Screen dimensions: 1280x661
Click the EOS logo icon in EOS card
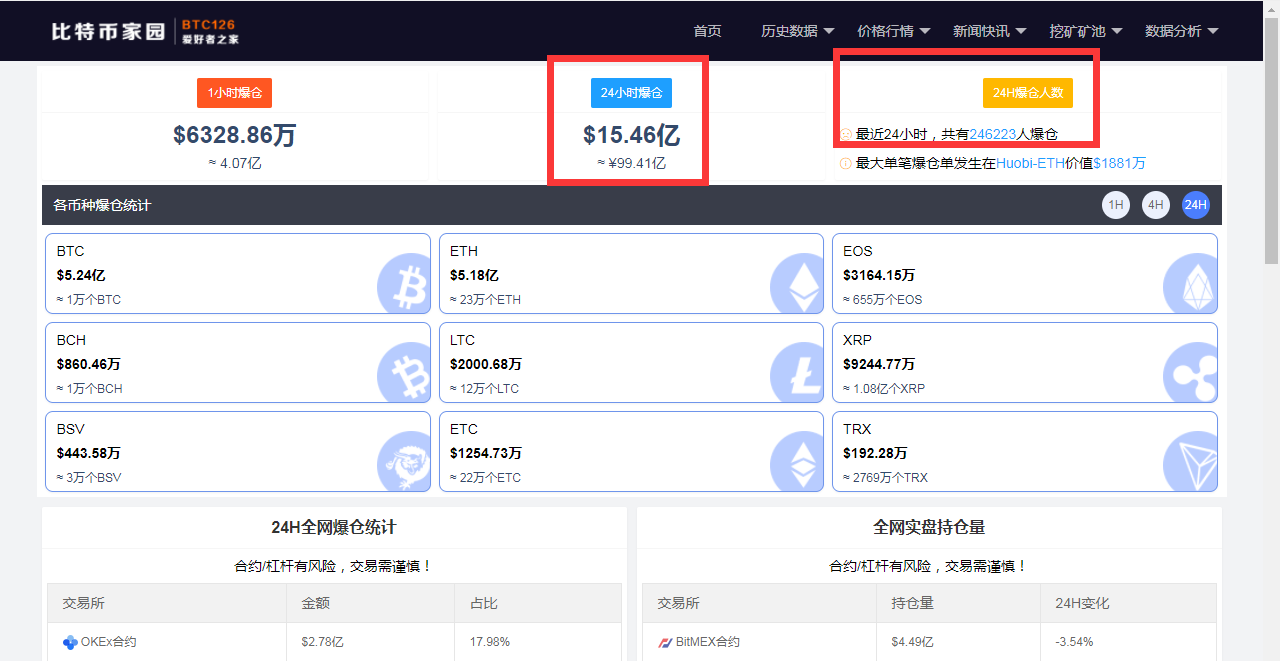[x=1191, y=283]
